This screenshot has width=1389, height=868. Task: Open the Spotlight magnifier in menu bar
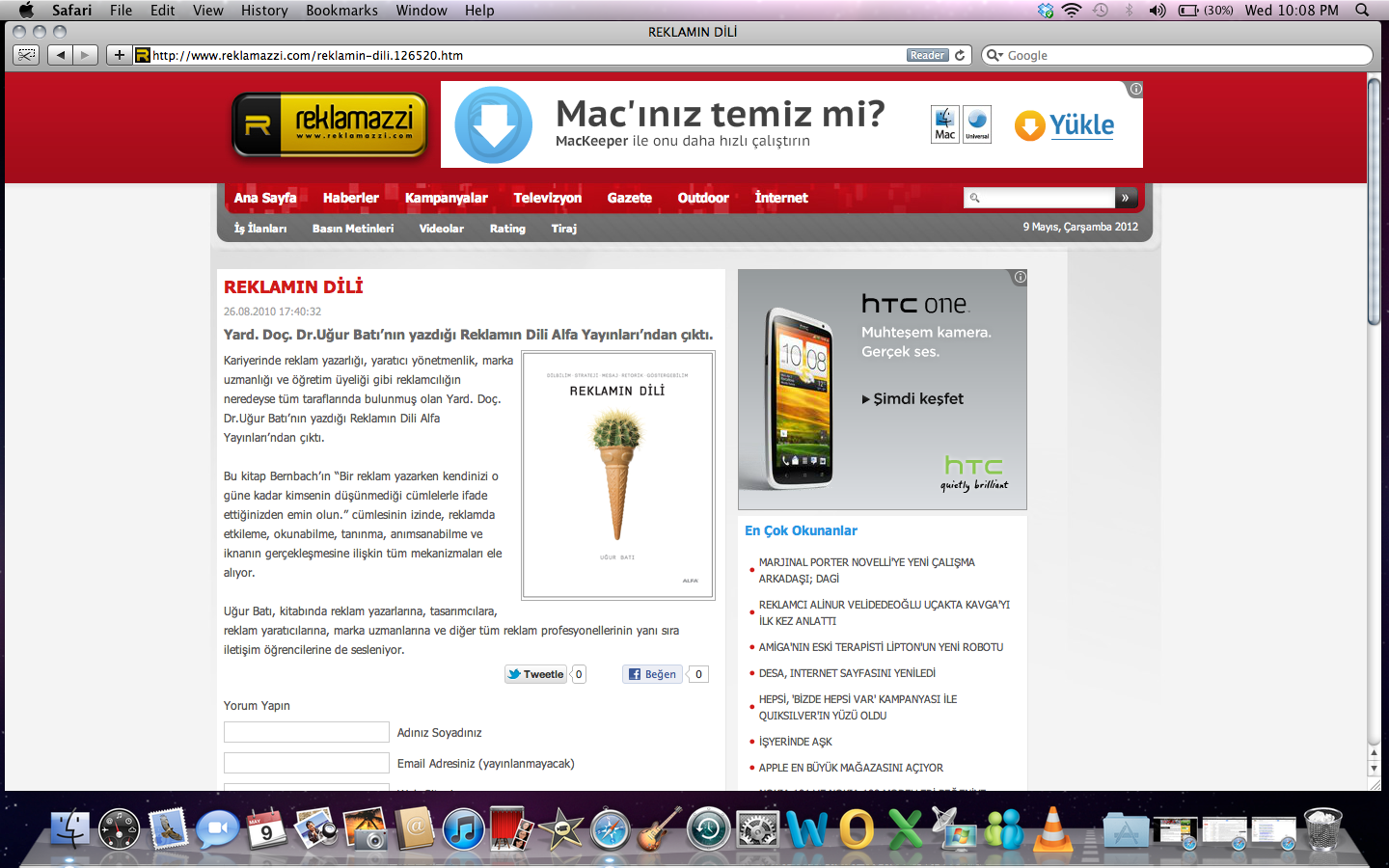(1362, 10)
